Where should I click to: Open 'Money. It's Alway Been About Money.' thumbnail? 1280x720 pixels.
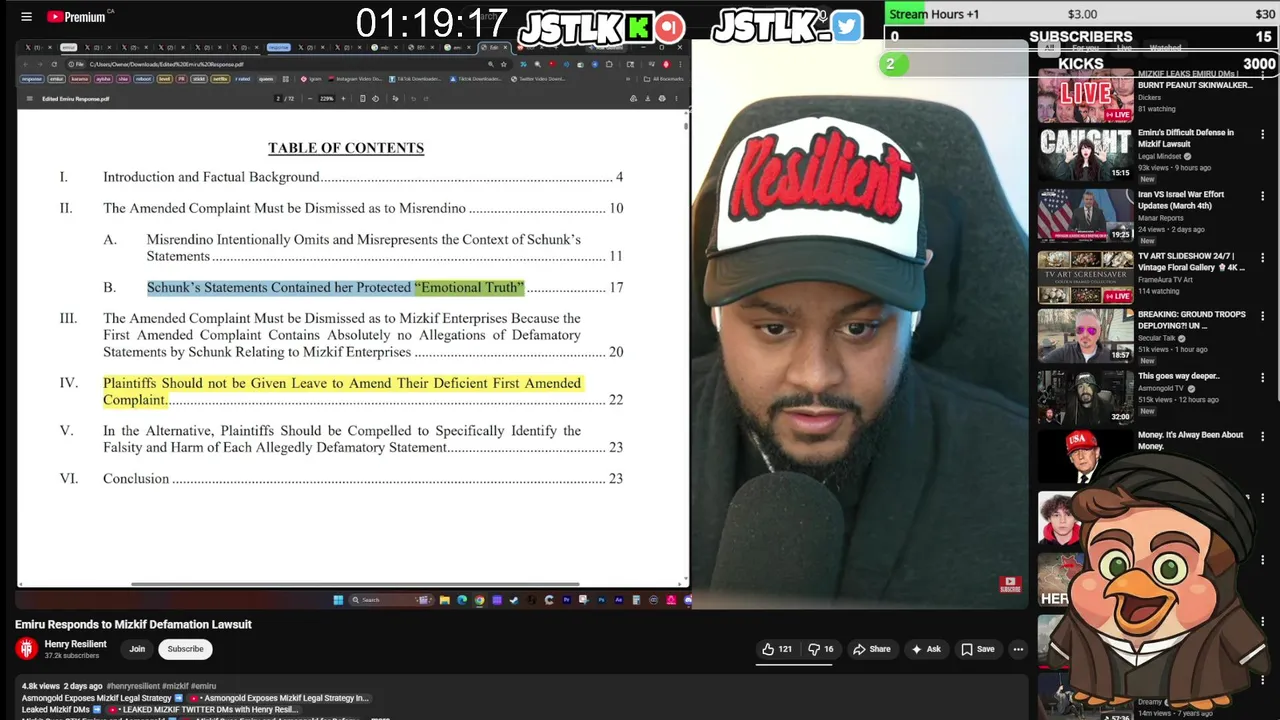coord(1086,455)
